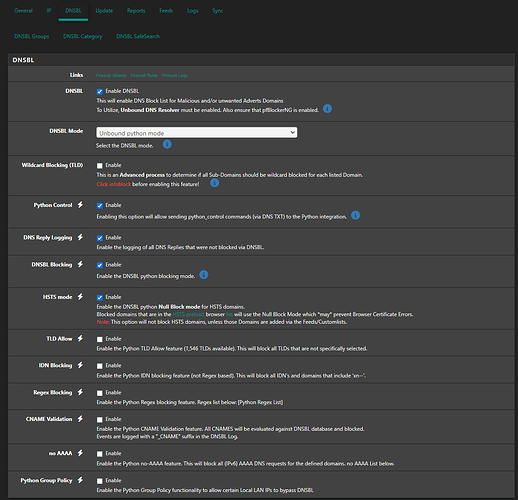Click info icon next to Enable DNSBL description
Screen dimensions: 518x500
pyautogui.click(x=327, y=109)
